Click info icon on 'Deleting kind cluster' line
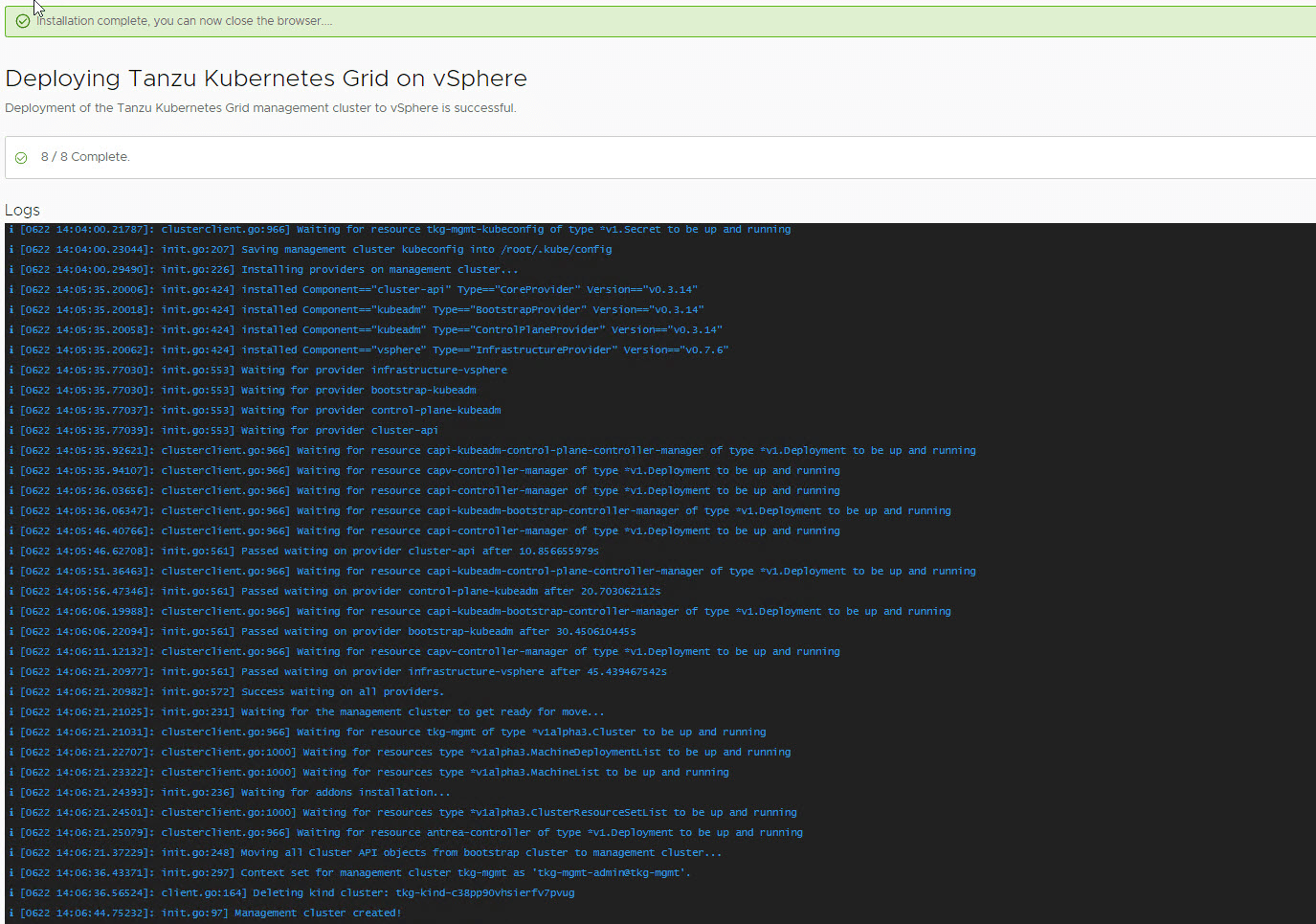Viewport: 1316px width, 924px height. click(11, 893)
